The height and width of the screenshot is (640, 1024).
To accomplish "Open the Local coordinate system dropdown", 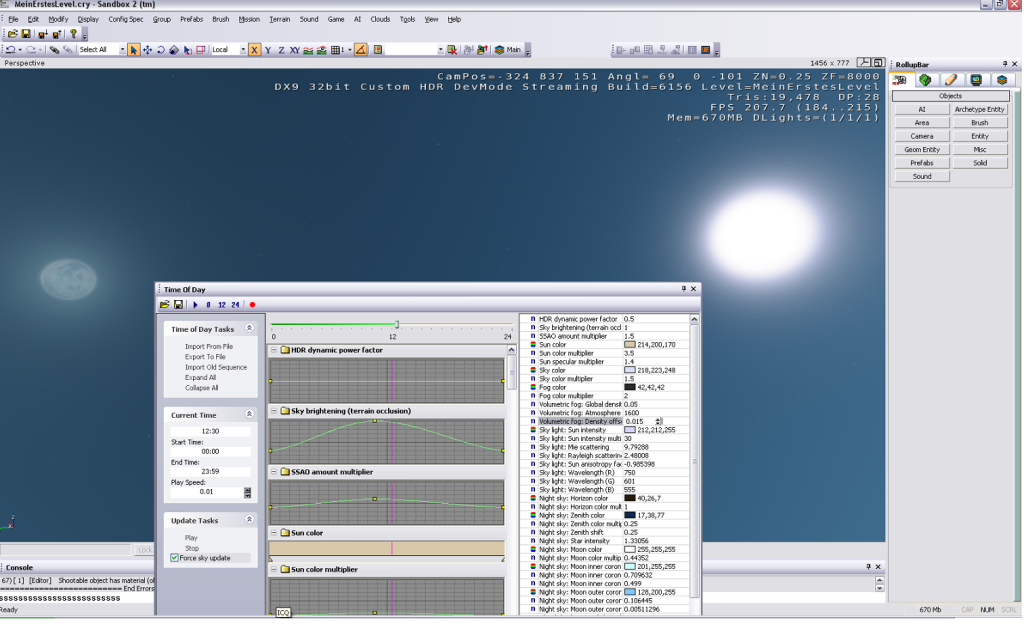I will point(242,50).
